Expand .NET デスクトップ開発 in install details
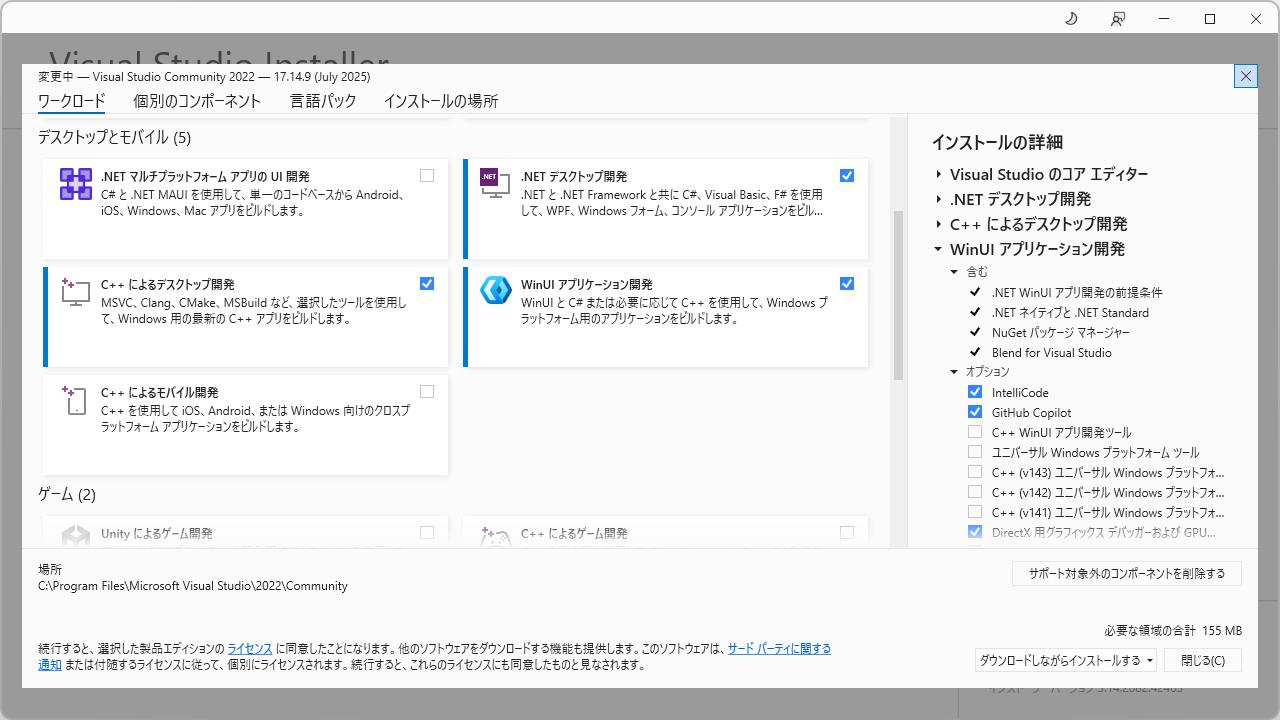This screenshot has height=720, width=1280. click(x=939, y=199)
